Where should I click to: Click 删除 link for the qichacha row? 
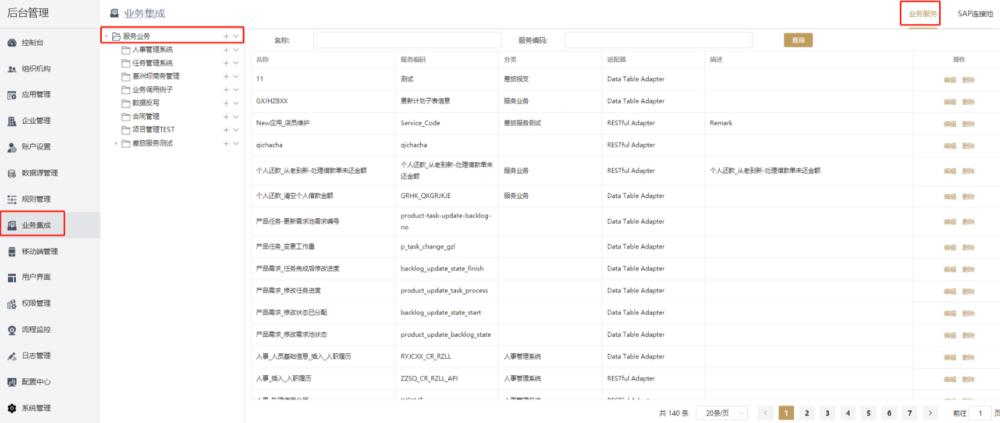[x=968, y=144]
